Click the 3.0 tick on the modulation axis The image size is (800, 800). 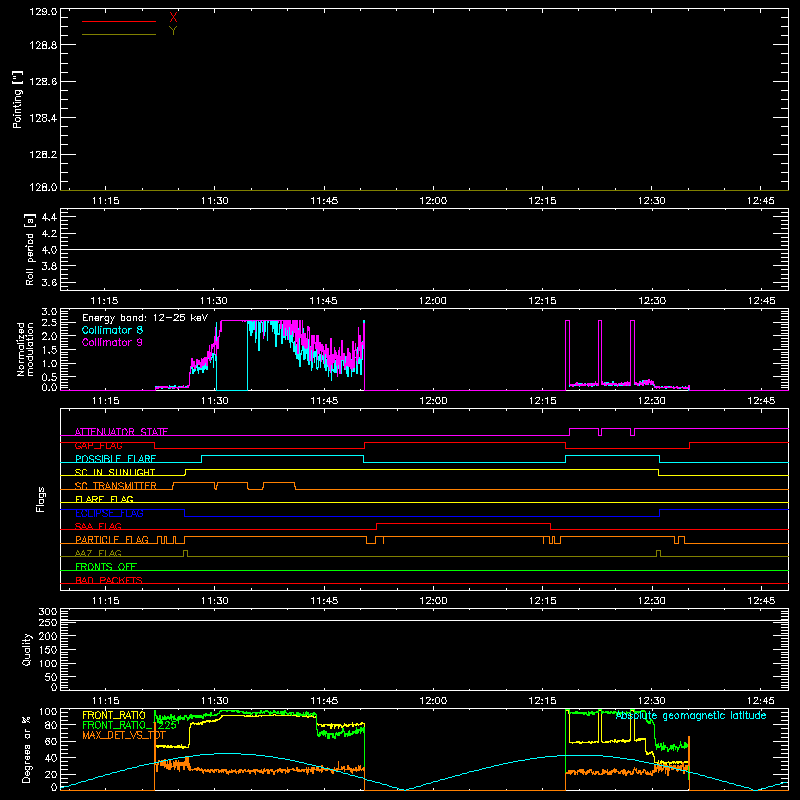click(49, 312)
